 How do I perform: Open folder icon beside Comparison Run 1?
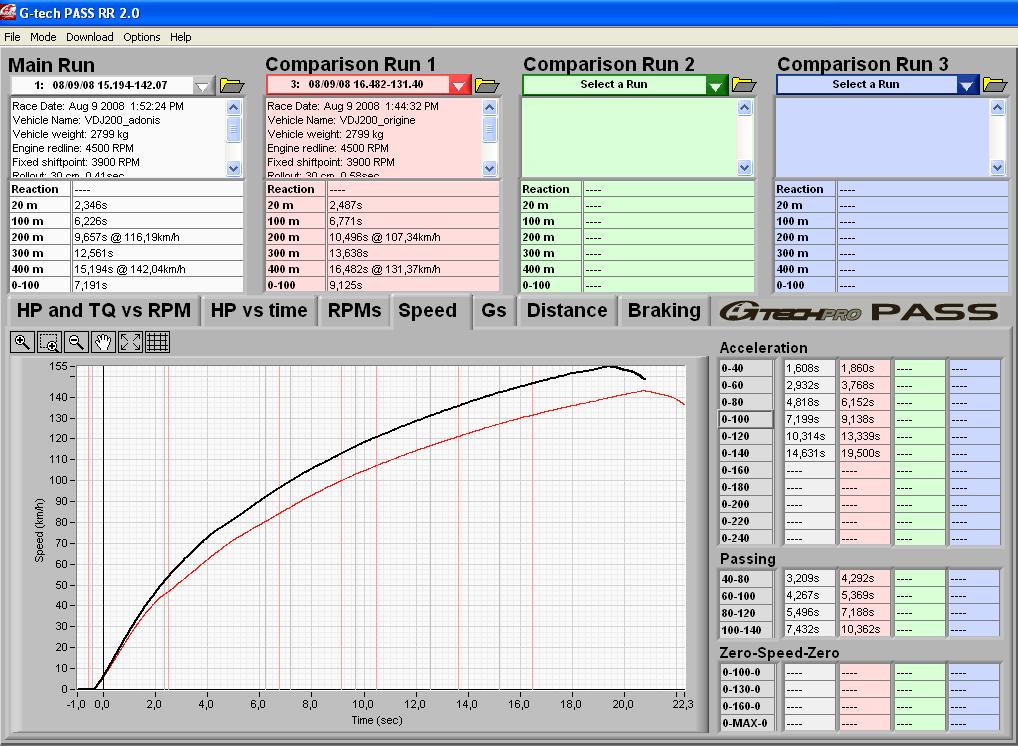point(487,85)
